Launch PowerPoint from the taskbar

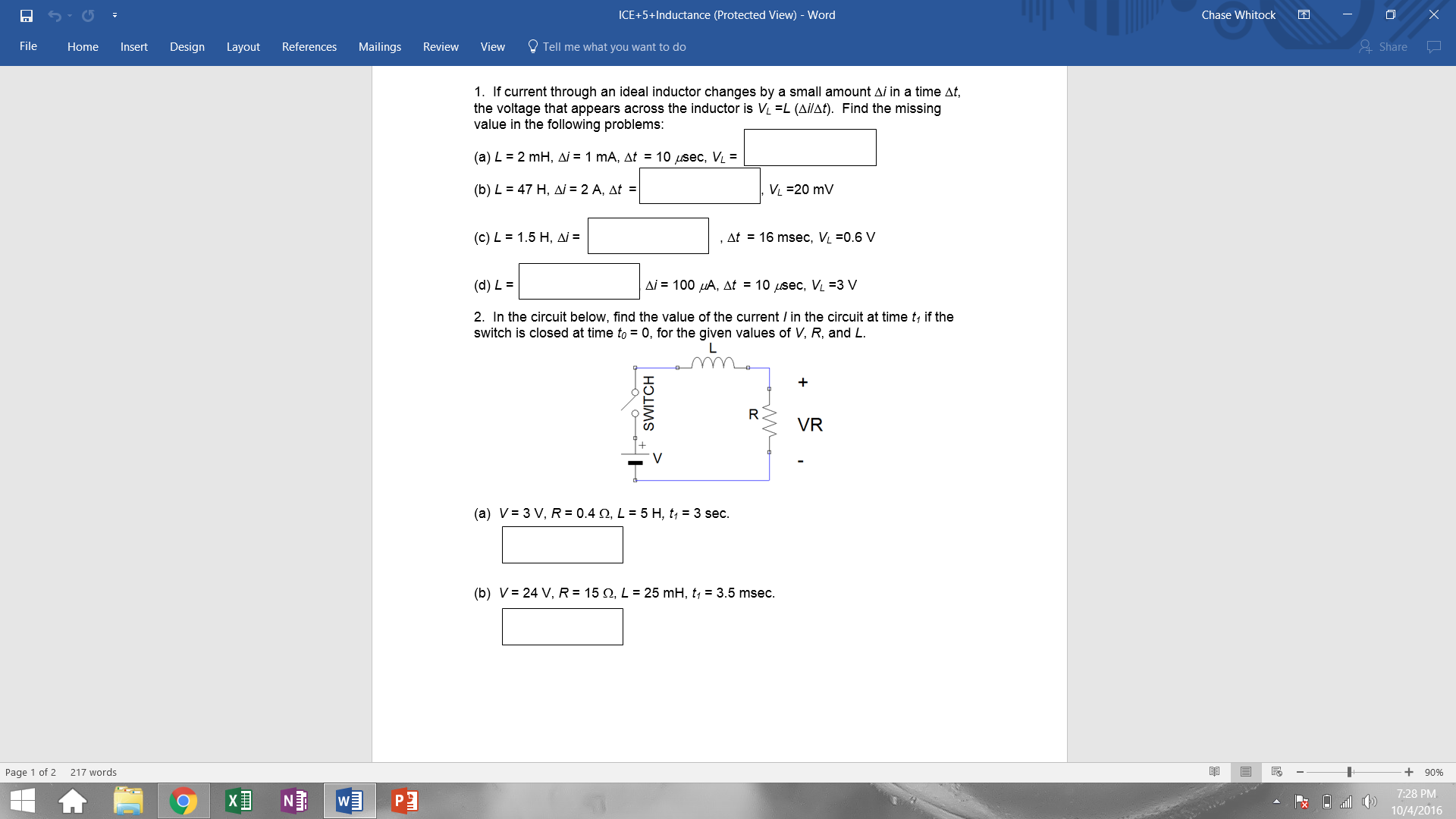405,800
